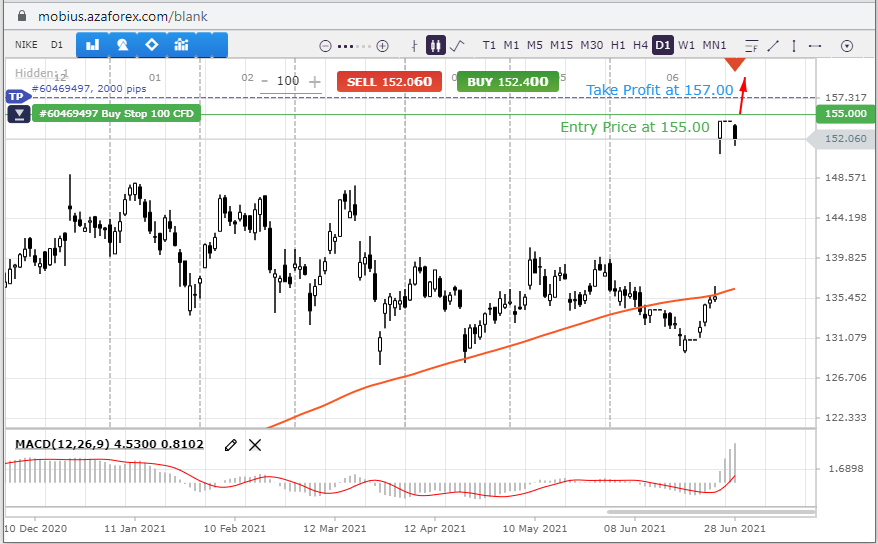The width and height of the screenshot is (878, 544).
Task: Select bar chart type icon
Action: tap(414, 45)
